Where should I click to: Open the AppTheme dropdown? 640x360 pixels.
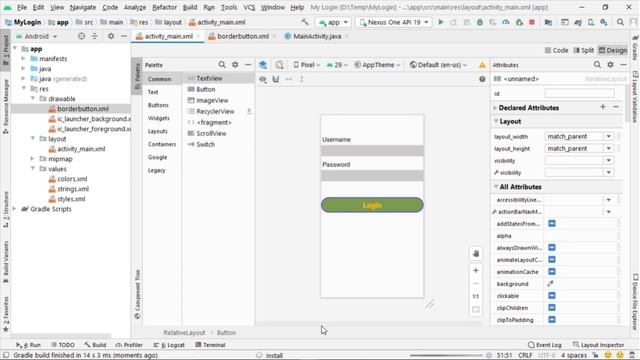coord(377,65)
